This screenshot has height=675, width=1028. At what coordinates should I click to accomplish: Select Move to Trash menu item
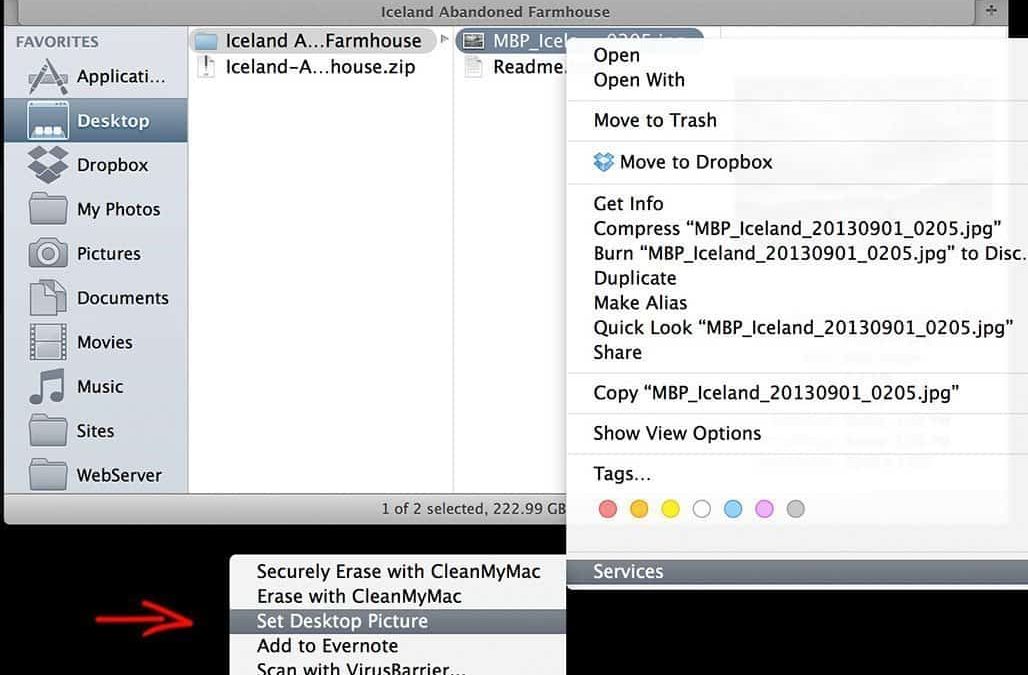click(655, 120)
